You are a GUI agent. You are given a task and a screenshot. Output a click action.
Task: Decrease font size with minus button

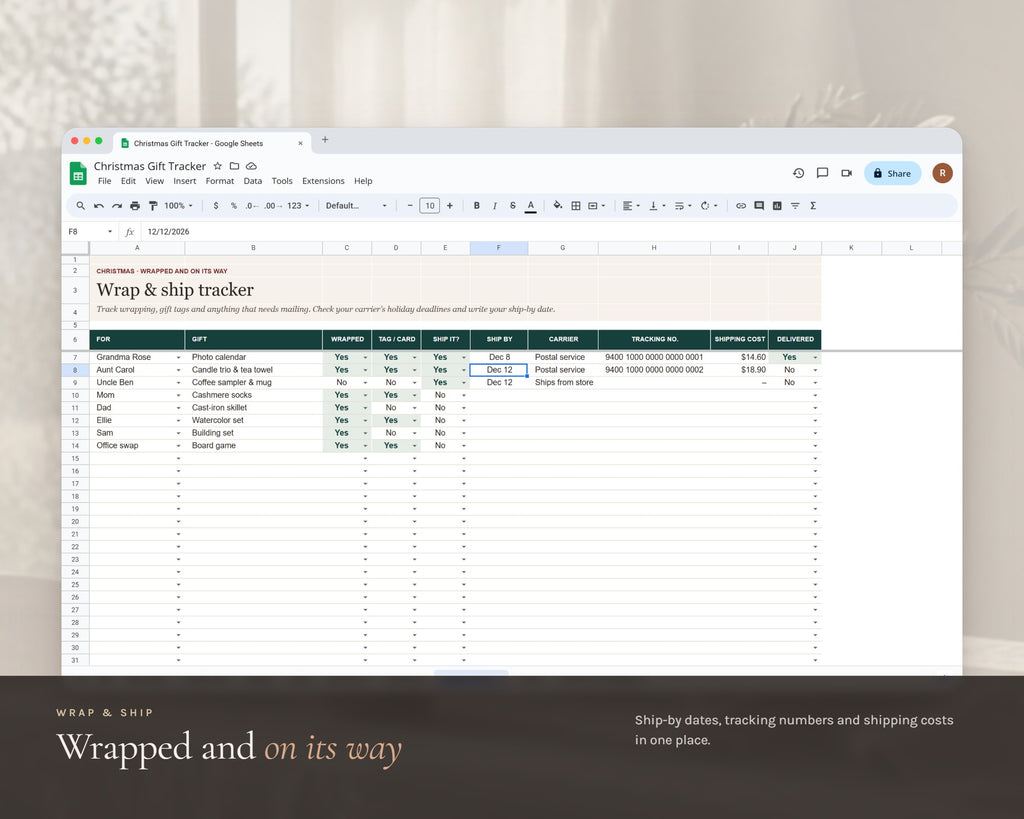tap(410, 206)
